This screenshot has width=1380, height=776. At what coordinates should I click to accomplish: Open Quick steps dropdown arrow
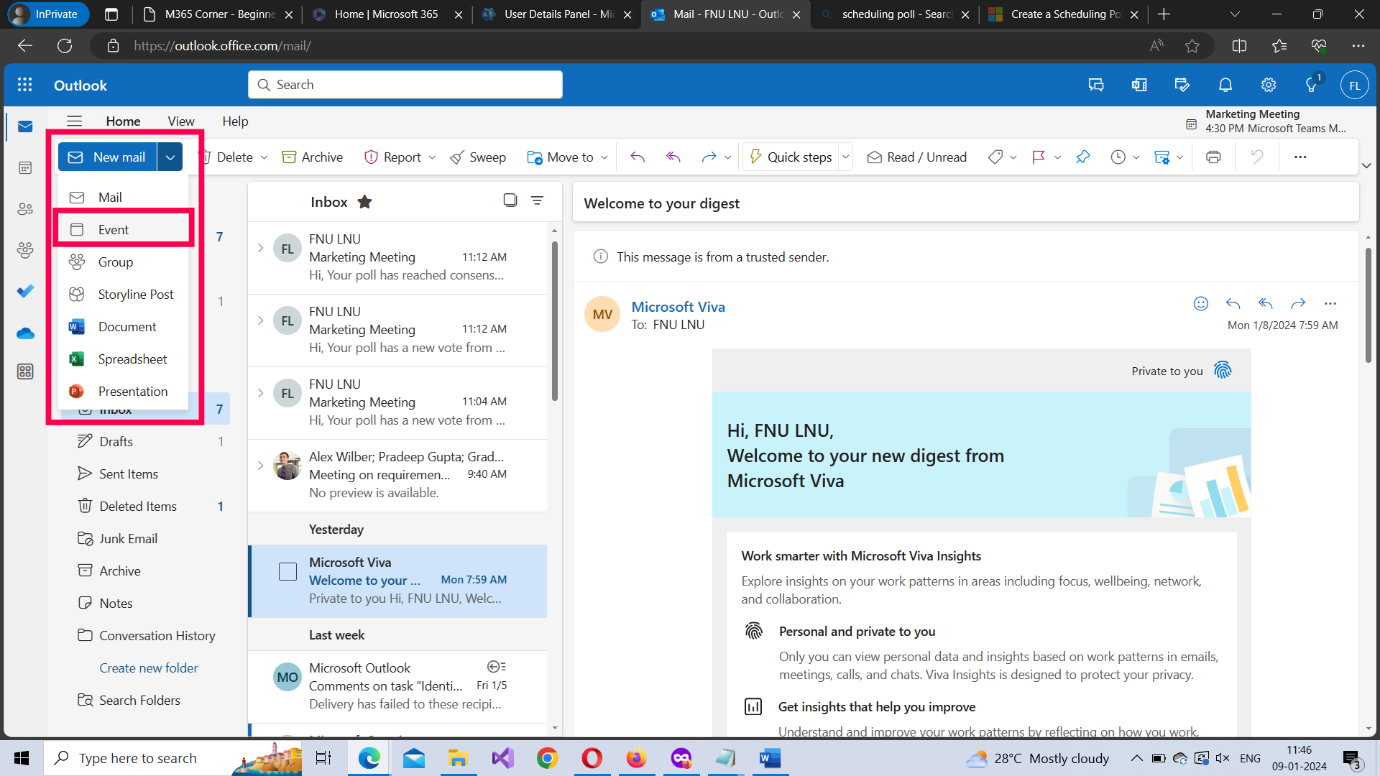[845, 157]
